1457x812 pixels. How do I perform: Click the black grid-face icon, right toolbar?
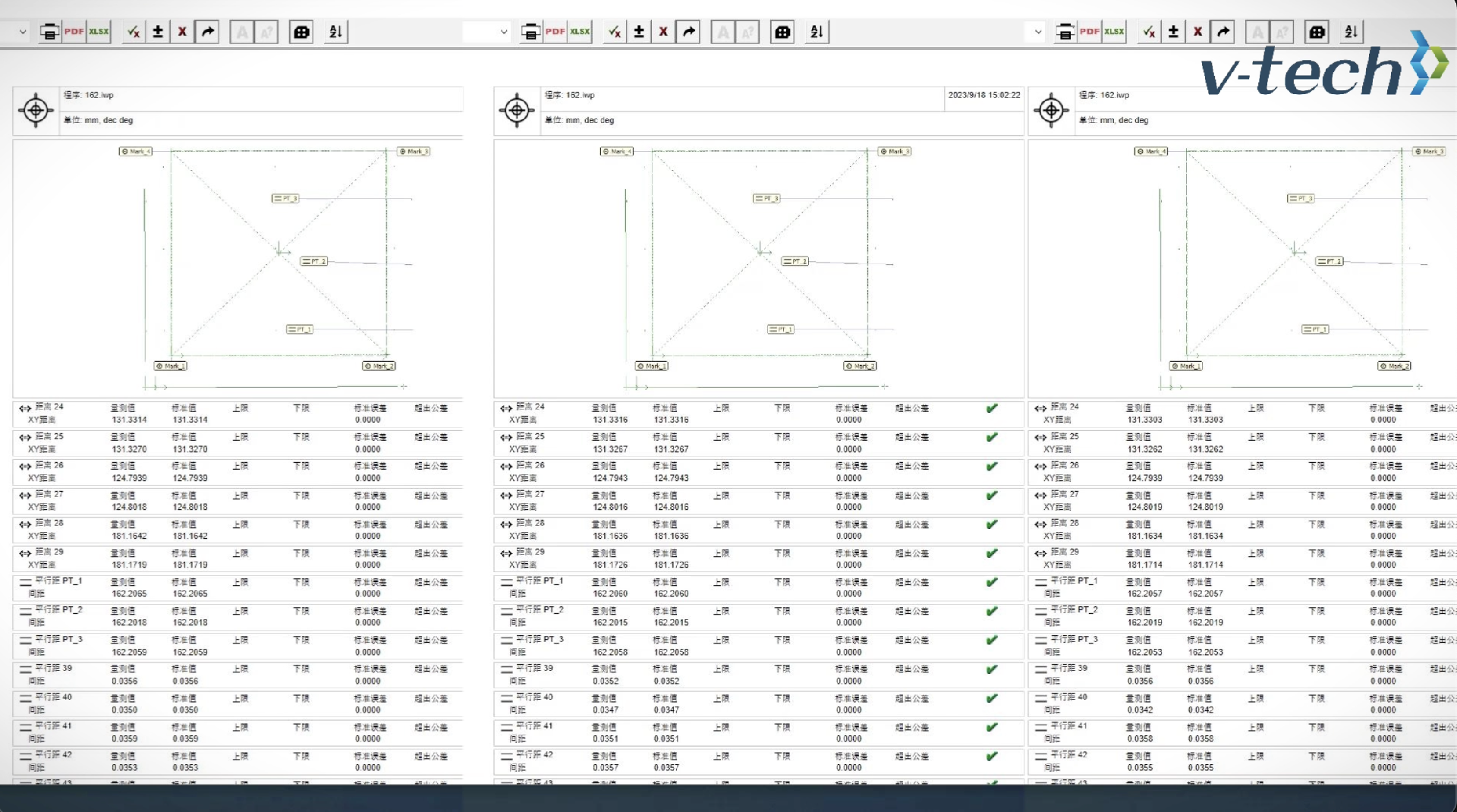pos(1317,32)
